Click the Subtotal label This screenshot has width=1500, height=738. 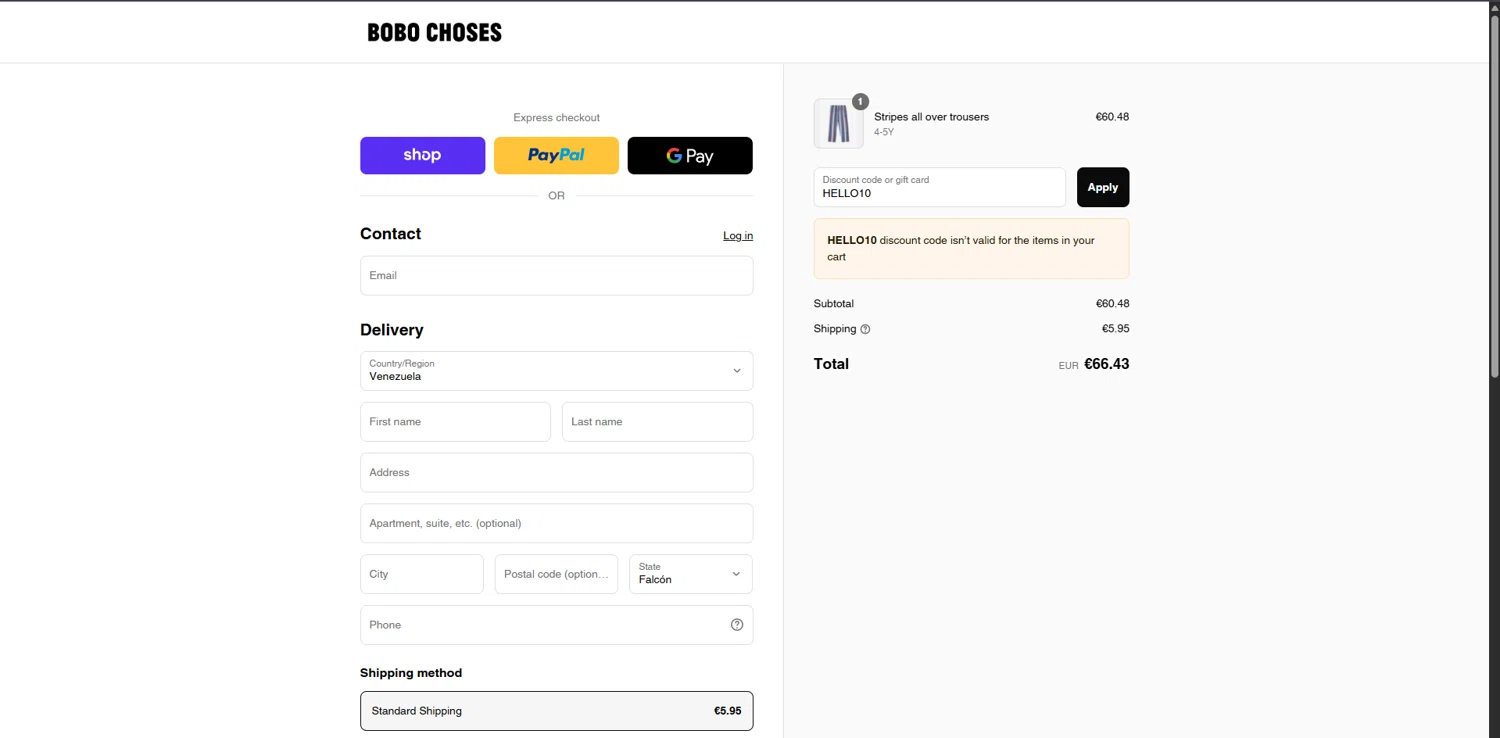834,303
